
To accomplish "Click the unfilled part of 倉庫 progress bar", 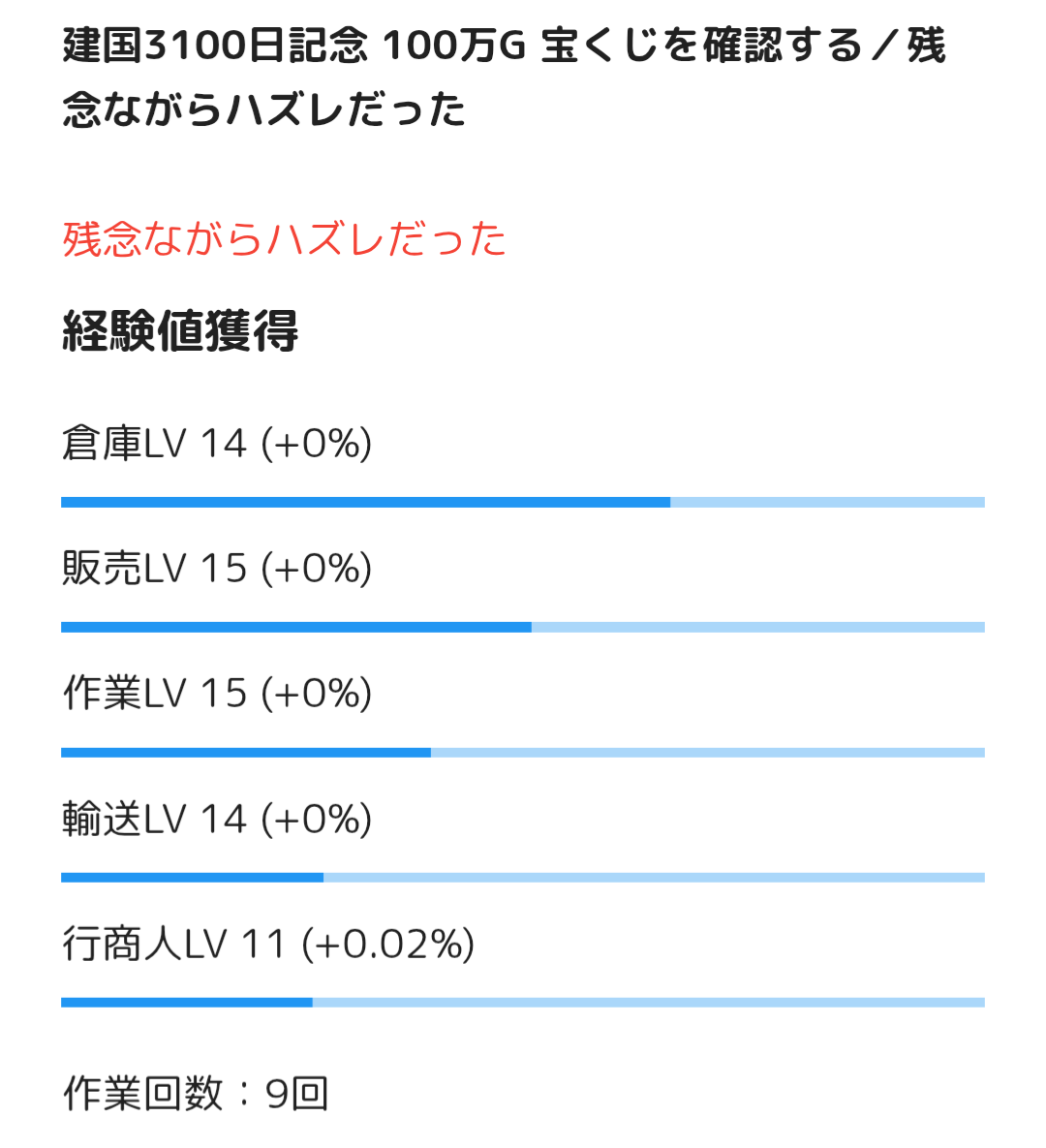I will pos(827,502).
